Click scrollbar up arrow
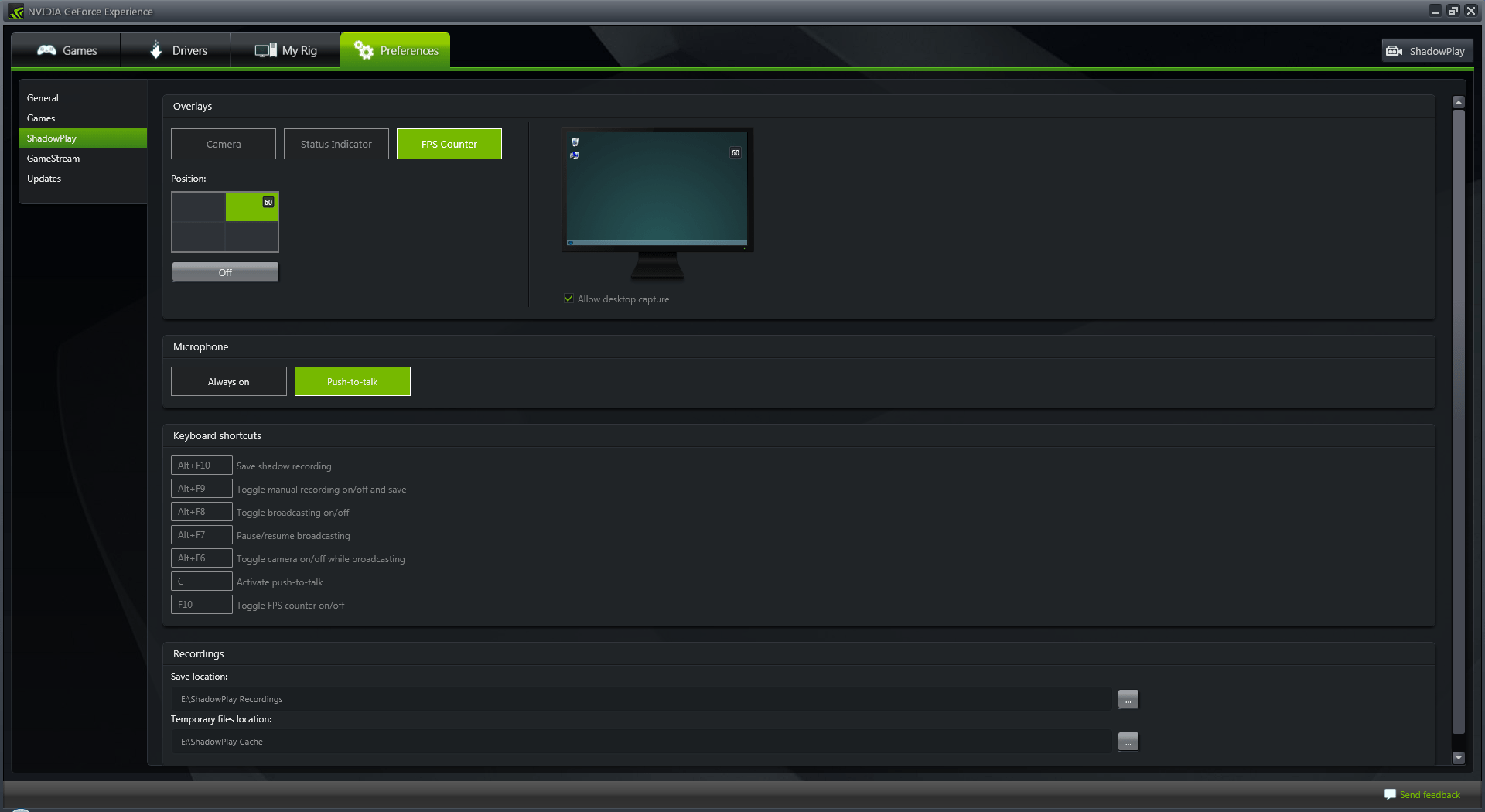Screen dimensions: 1485x812 point(1459,102)
